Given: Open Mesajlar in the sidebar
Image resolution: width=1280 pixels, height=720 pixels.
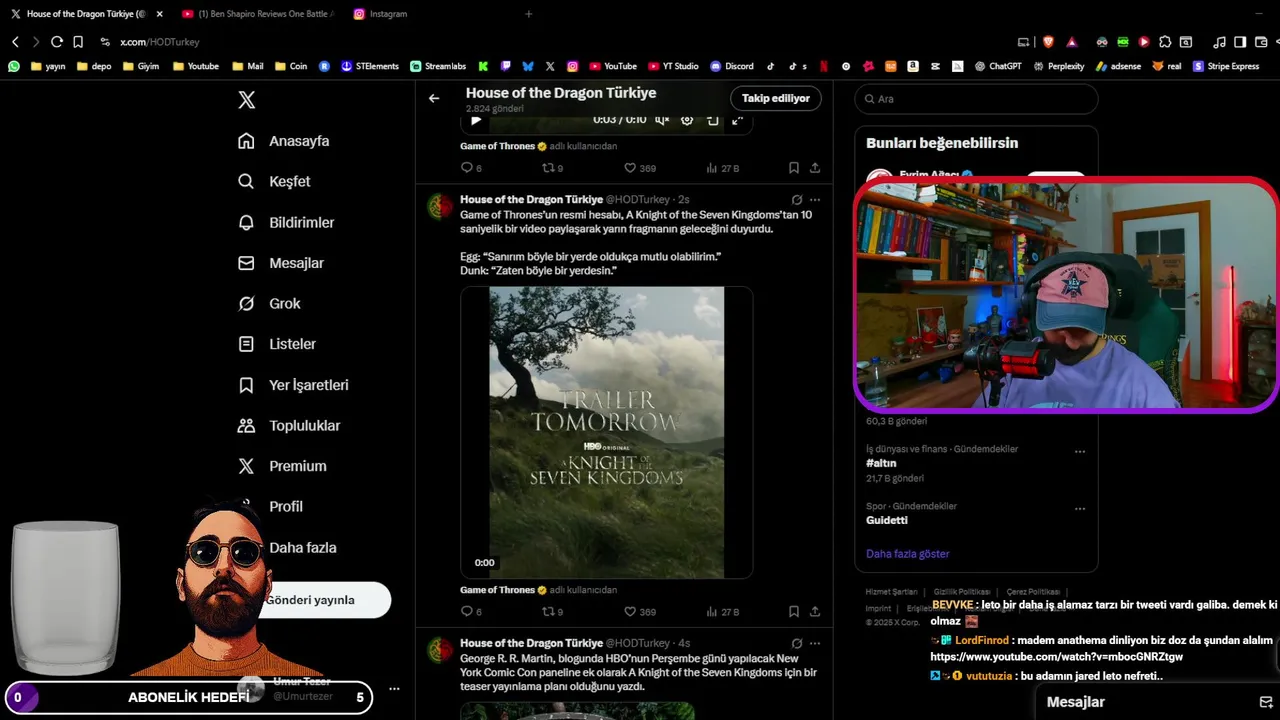Looking at the screenshot, I should tap(281, 263).
